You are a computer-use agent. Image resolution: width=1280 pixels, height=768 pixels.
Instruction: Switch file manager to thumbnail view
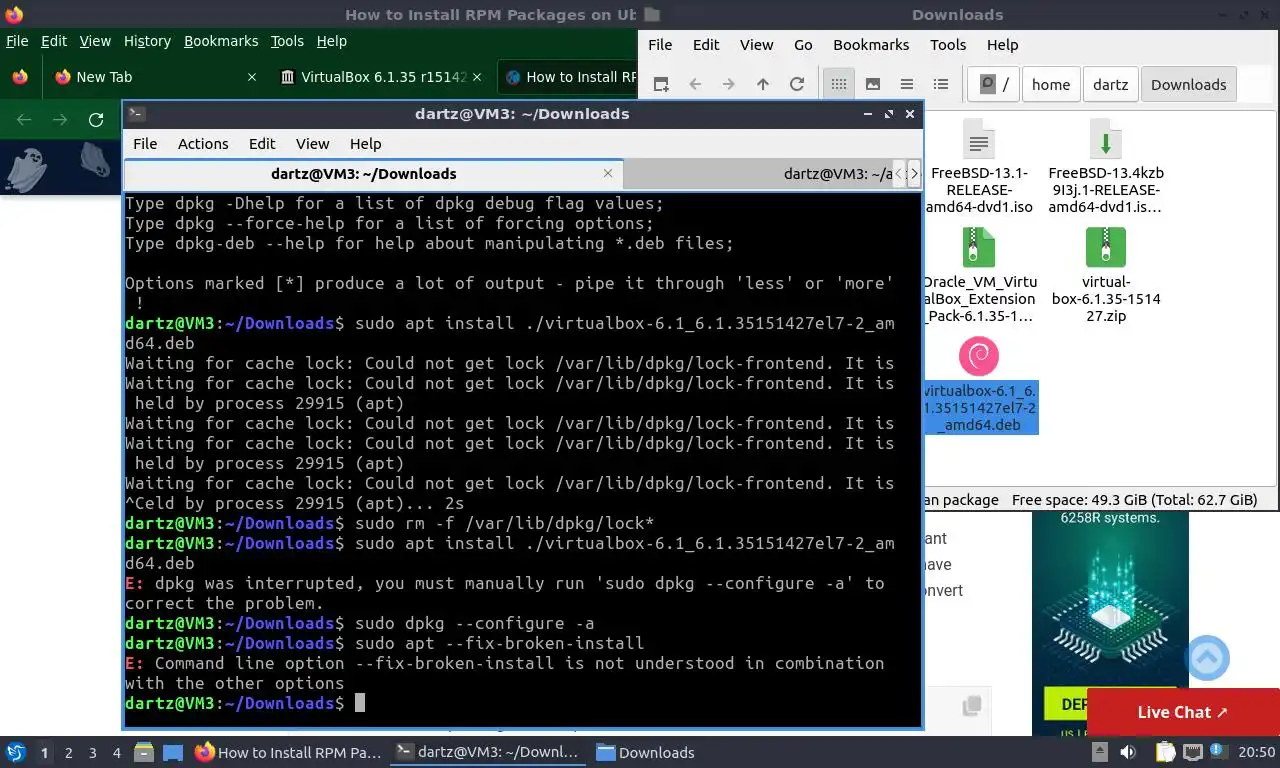point(873,85)
